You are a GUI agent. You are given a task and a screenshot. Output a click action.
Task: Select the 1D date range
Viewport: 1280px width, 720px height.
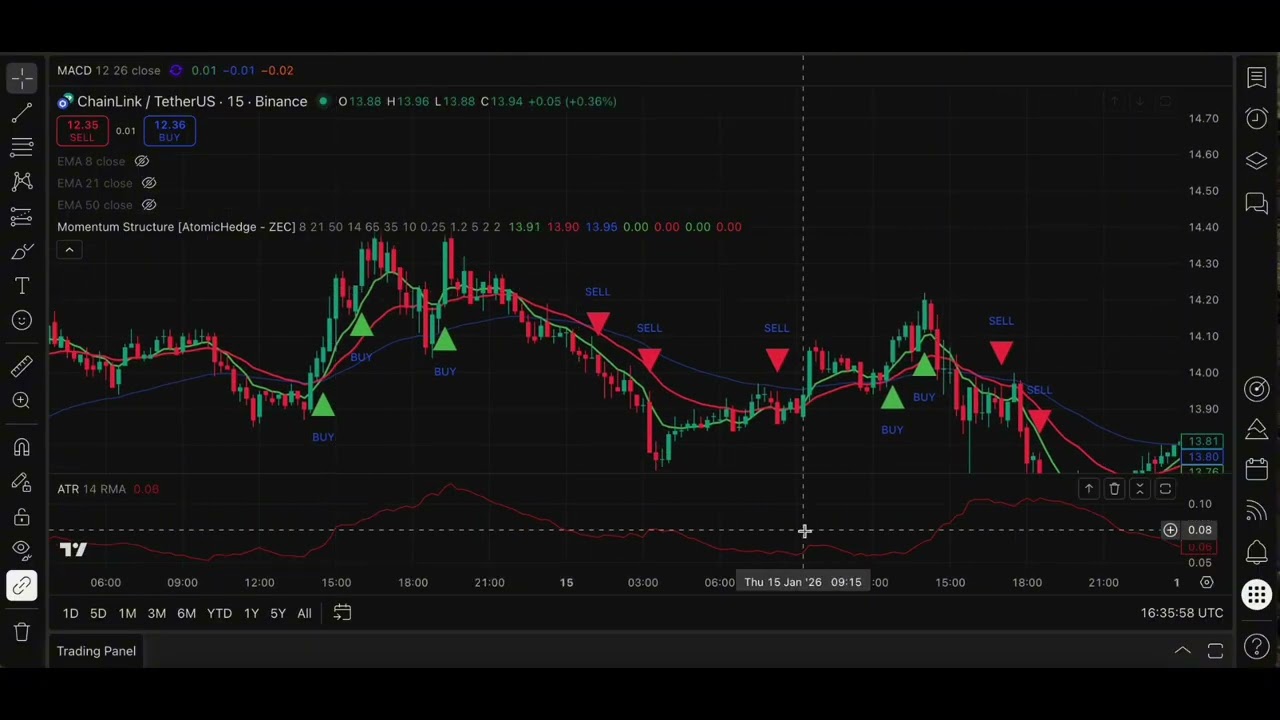coord(70,613)
